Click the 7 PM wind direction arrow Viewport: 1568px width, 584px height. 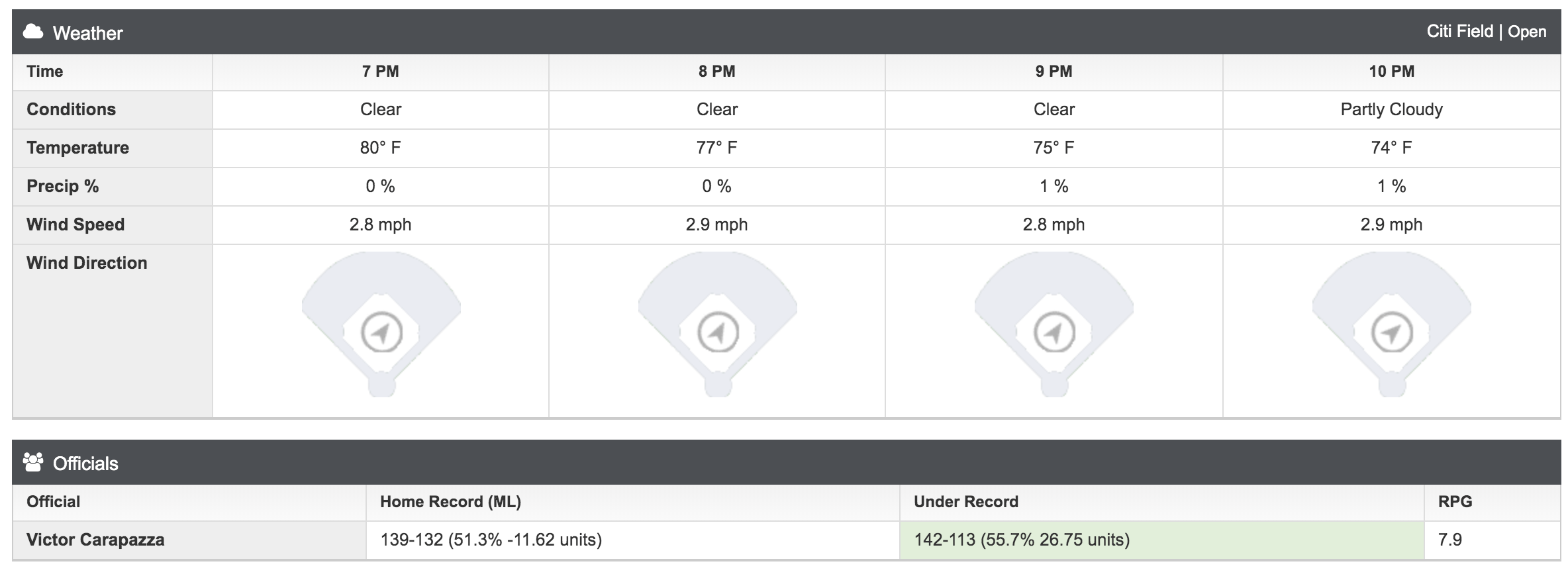381,332
